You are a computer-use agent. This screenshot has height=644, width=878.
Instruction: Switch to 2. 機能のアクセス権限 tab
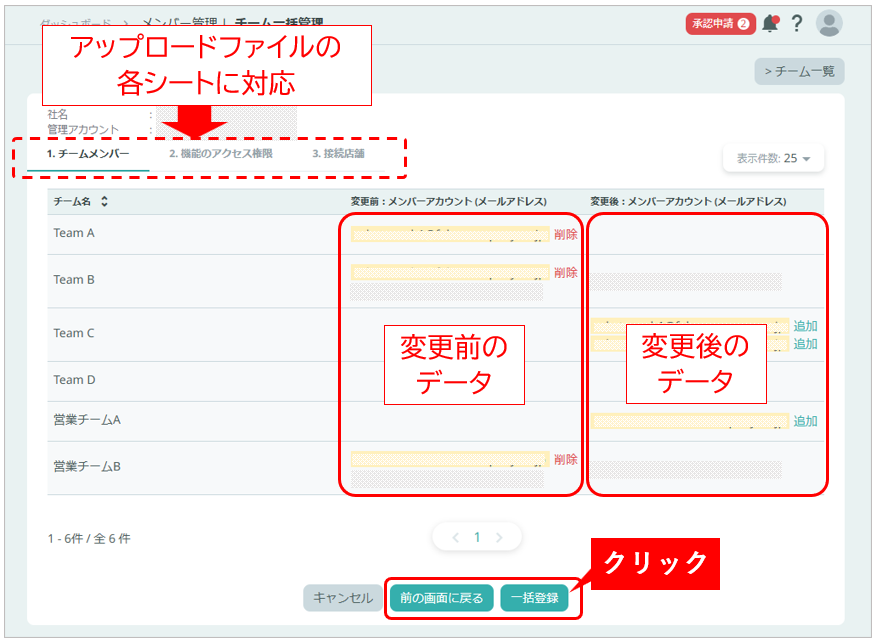point(221,154)
